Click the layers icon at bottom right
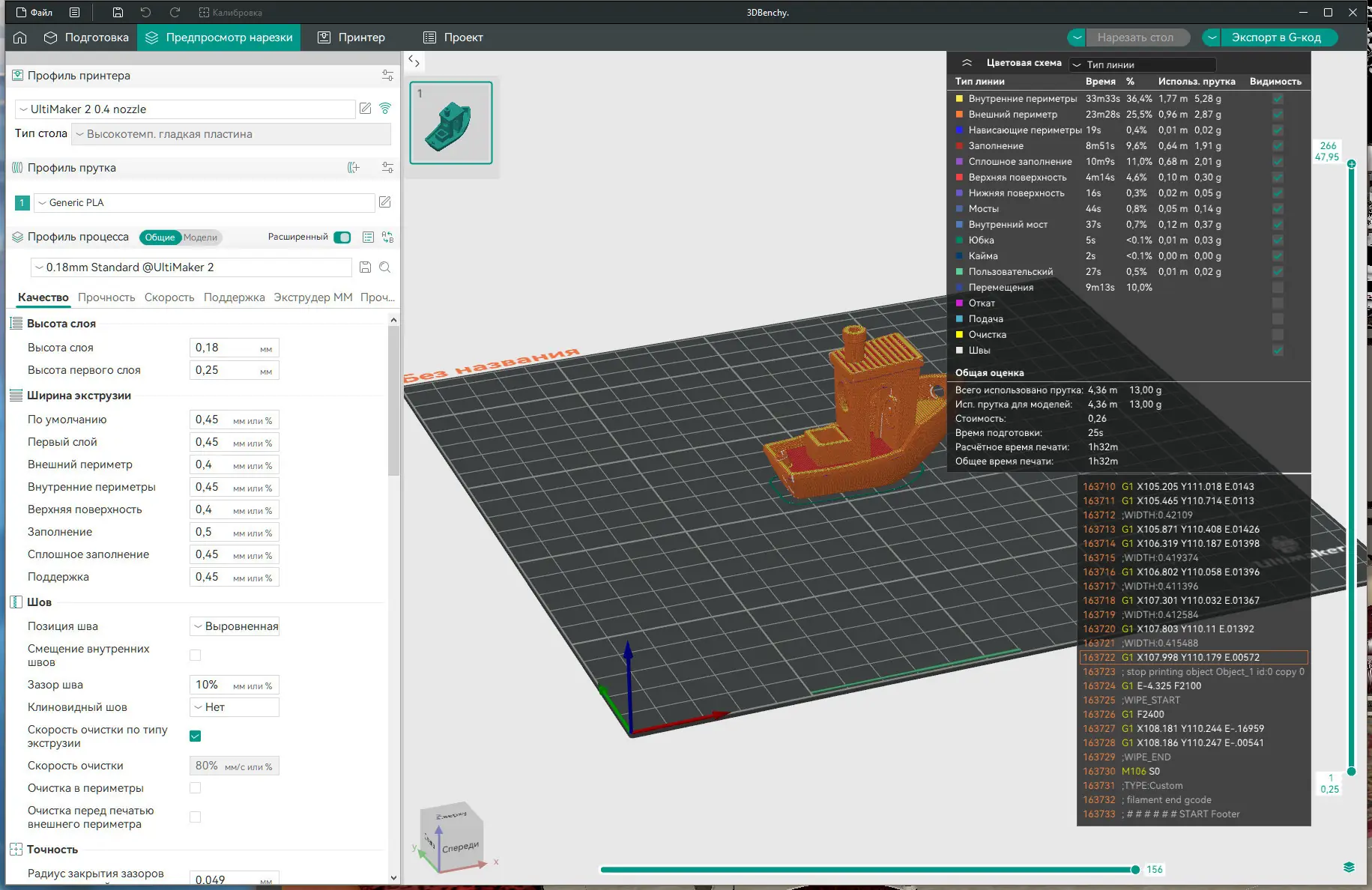The height and width of the screenshot is (890, 1372). click(x=1349, y=868)
